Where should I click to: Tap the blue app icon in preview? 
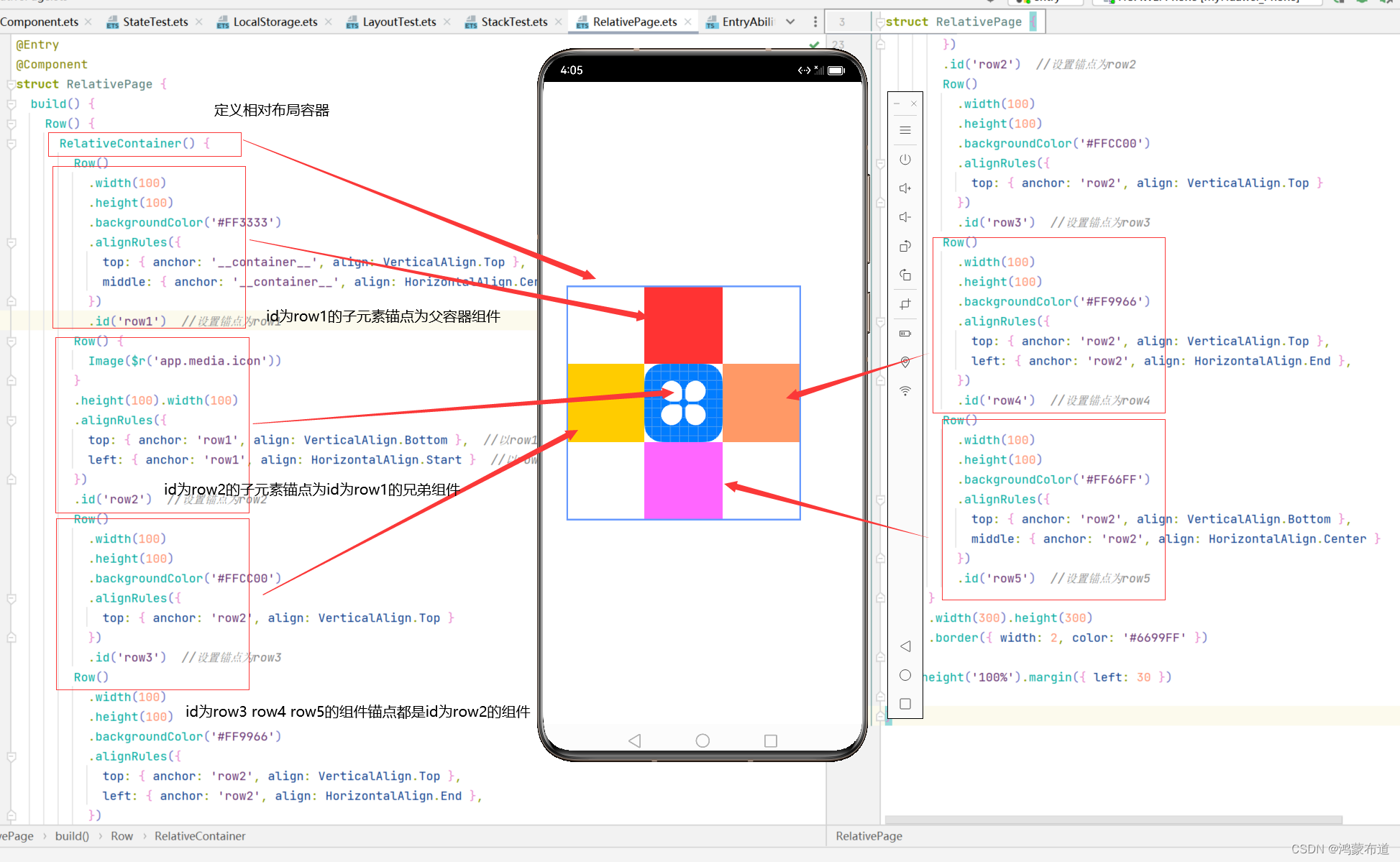point(683,403)
